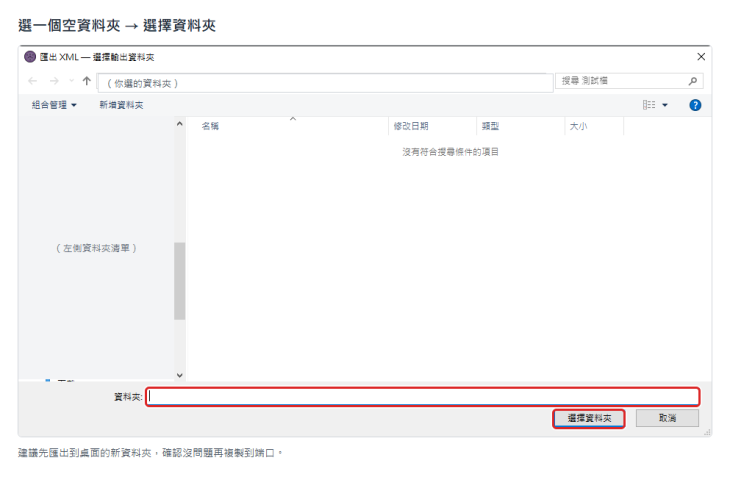This screenshot has height=477, width=730.
Task: Change view layout icon
Action: 649,105
